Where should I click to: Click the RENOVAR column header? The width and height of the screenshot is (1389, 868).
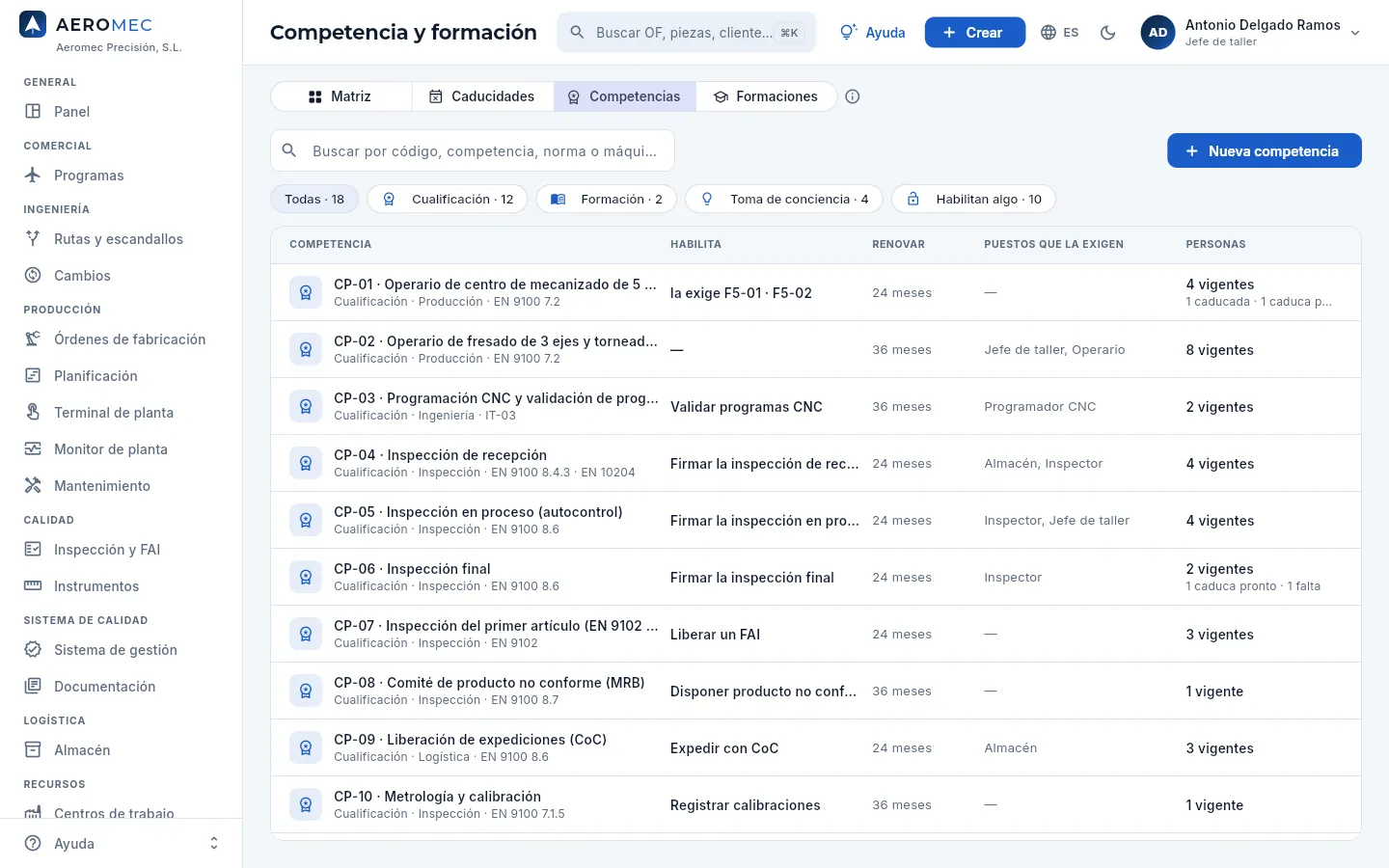898,245
